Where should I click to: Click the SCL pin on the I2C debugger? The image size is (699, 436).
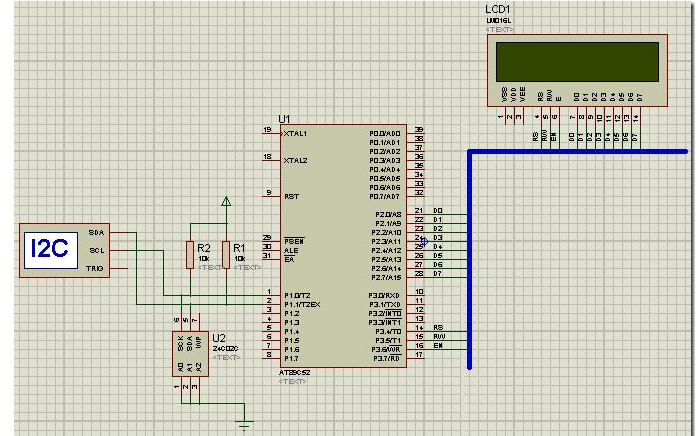pyautogui.click(x=96, y=251)
